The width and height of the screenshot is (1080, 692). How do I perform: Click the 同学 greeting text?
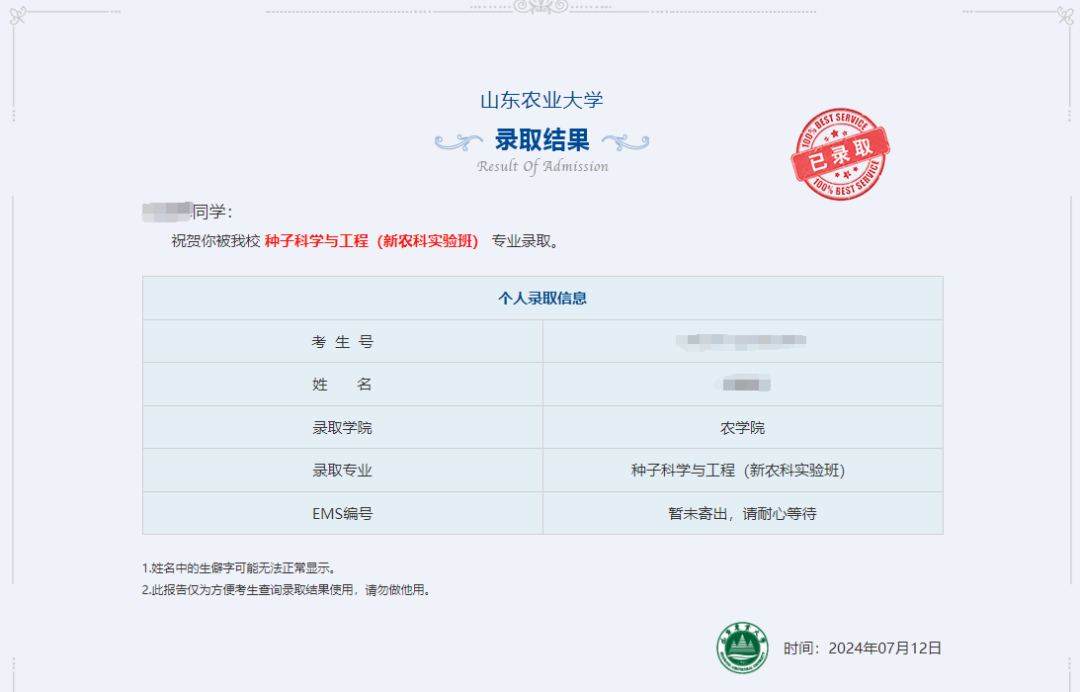(212, 211)
